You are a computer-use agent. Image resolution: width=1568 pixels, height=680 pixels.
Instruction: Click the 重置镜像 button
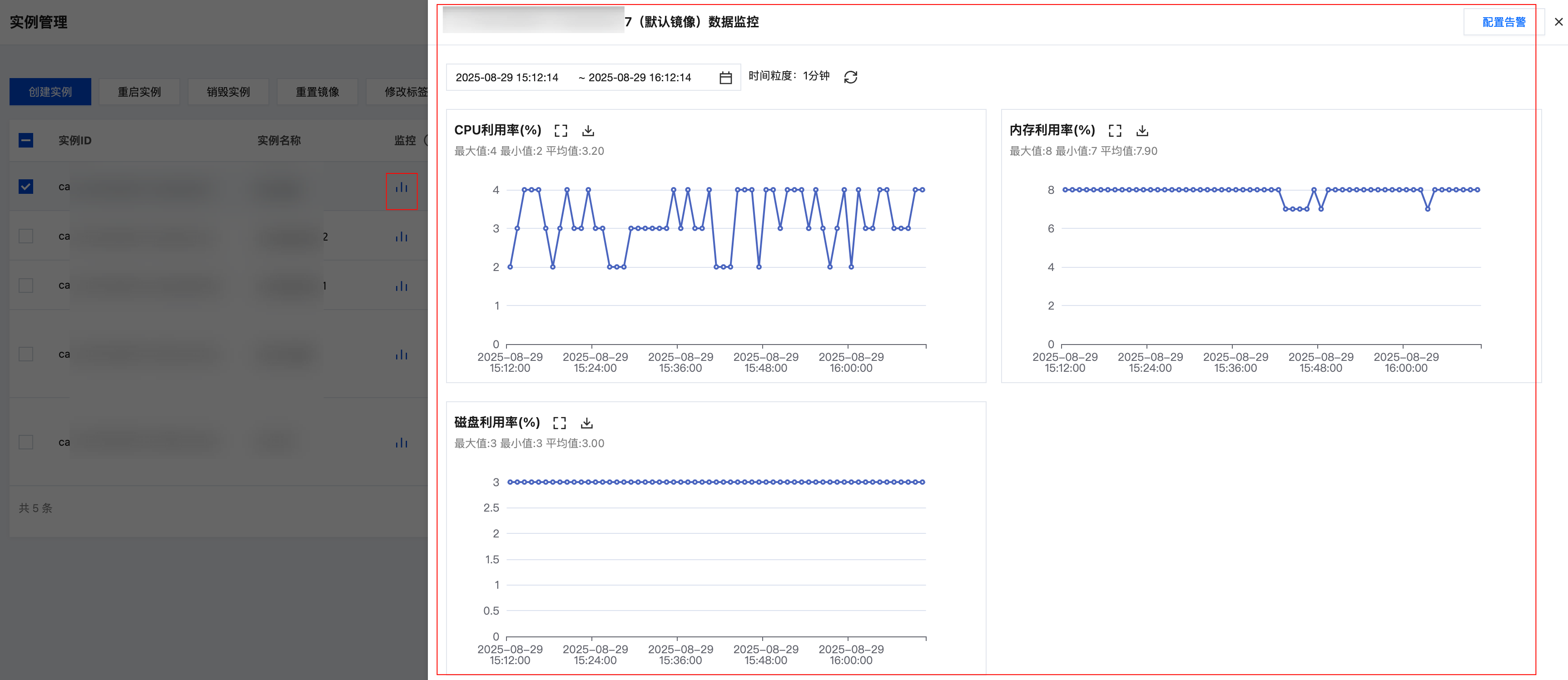click(317, 91)
